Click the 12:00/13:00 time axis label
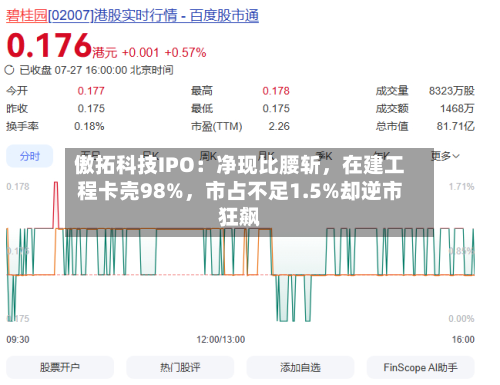 coord(221,339)
